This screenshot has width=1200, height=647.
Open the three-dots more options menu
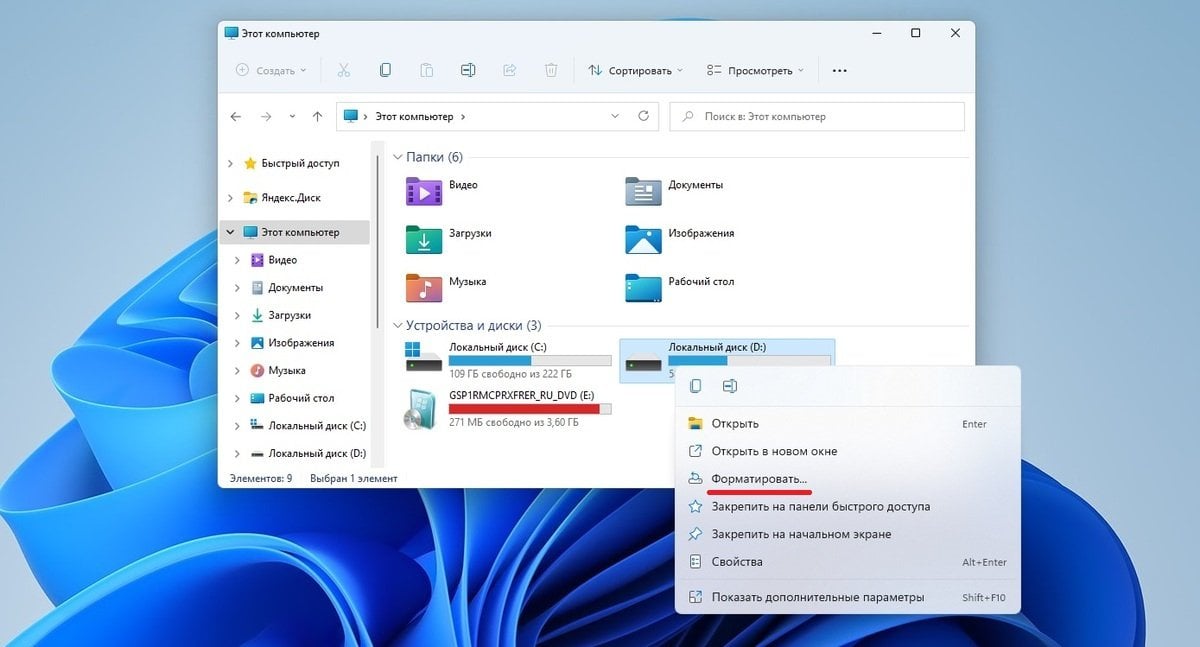point(840,71)
